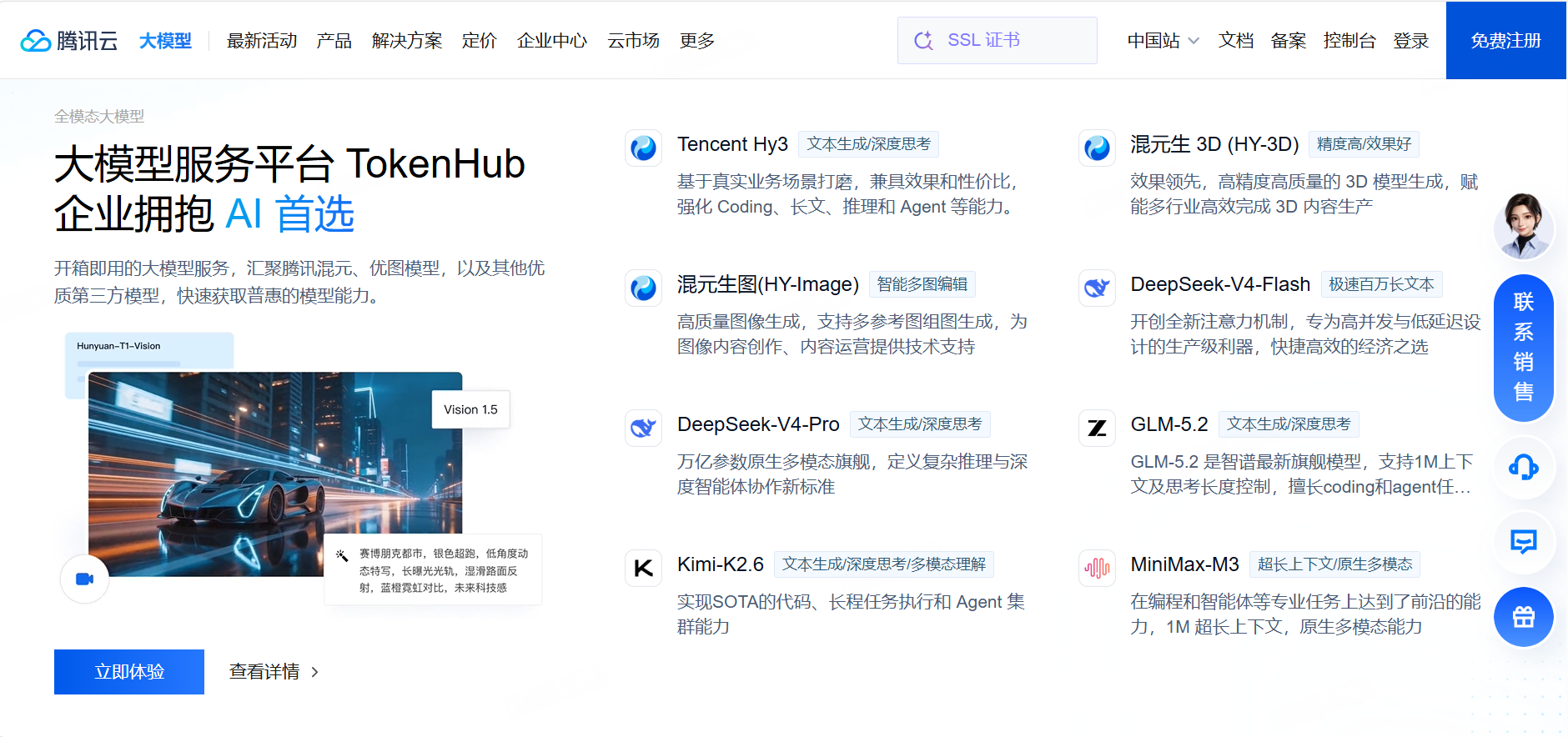Open the DeepSeek-V4-Pro title
The height and width of the screenshot is (737, 1568).
[758, 424]
